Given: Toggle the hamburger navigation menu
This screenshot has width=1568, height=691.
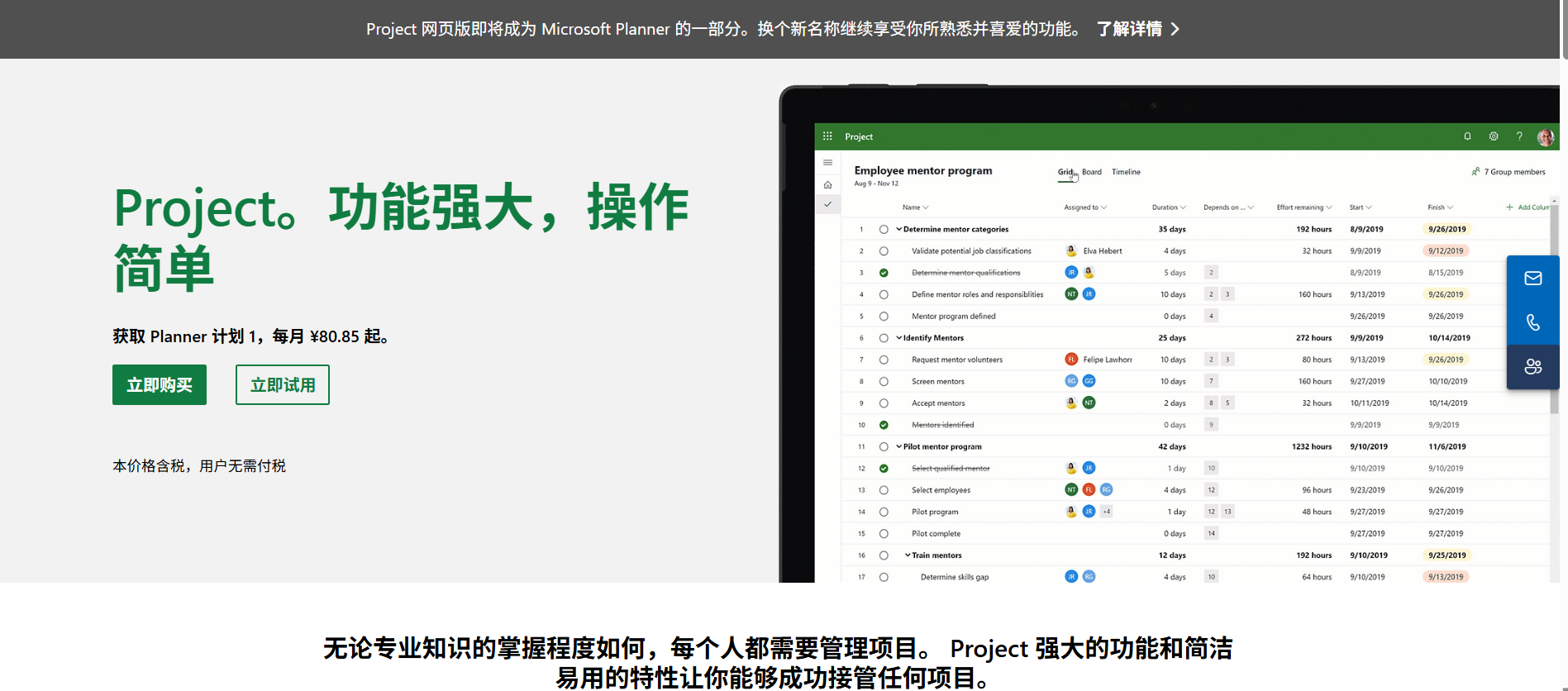Looking at the screenshot, I should coord(827,163).
